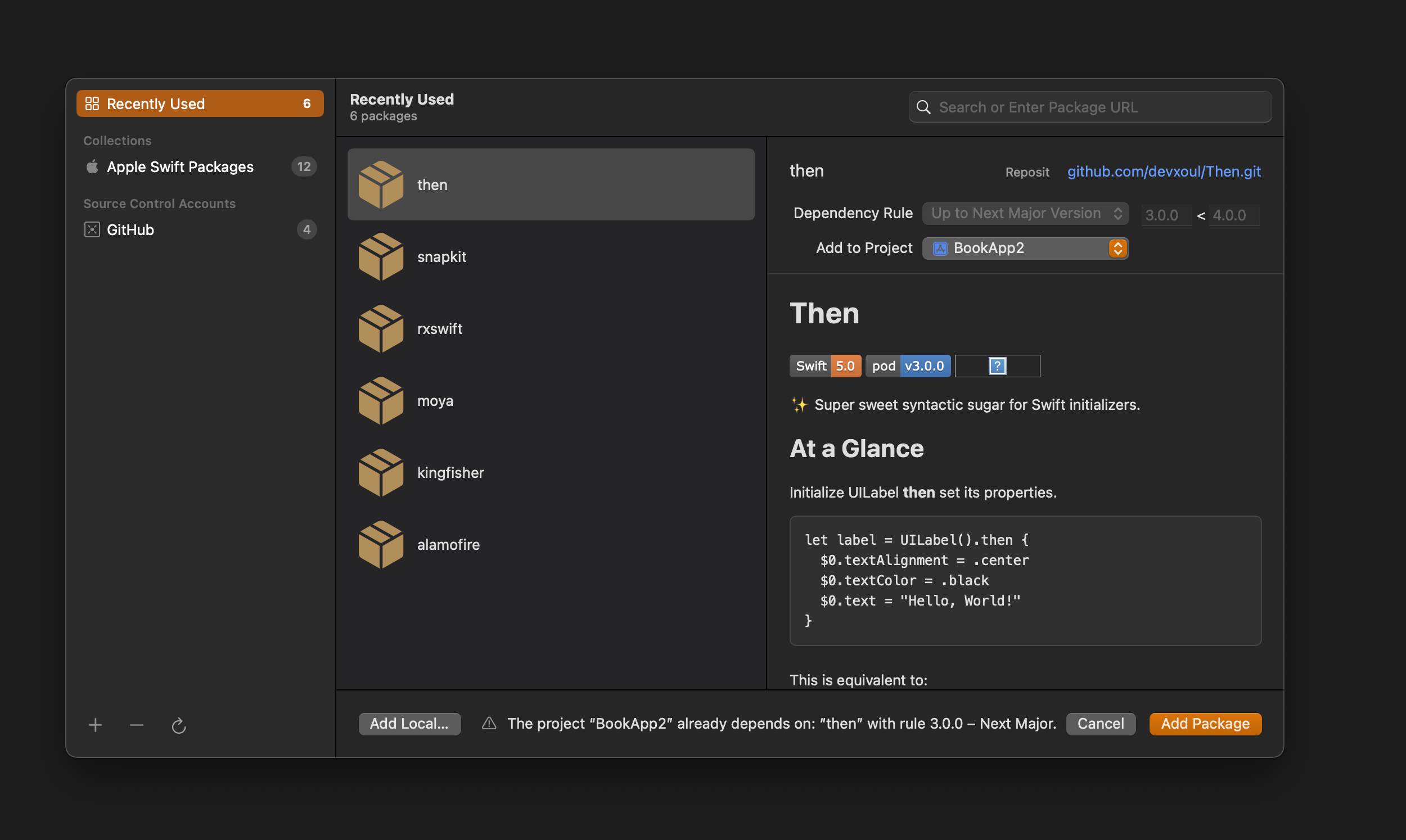Click the sparkles emoji in description
The height and width of the screenshot is (840, 1406).
pyautogui.click(x=799, y=405)
